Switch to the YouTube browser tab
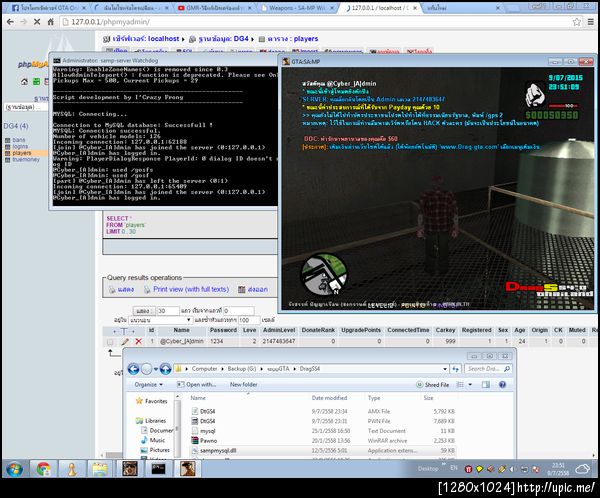 point(215,8)
